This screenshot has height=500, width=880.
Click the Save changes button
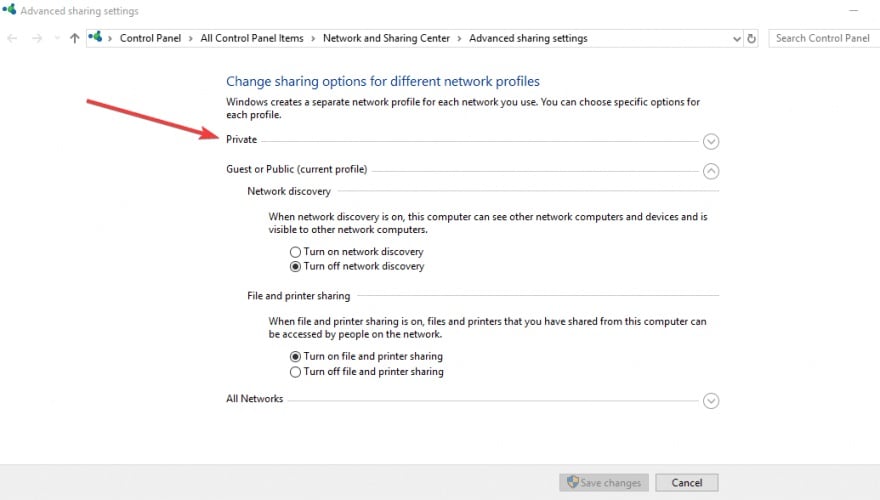click(604, 483)
